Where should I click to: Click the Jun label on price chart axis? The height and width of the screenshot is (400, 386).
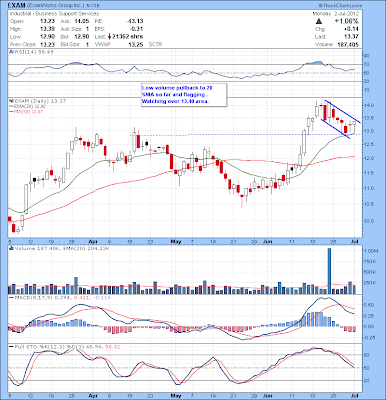click(x=267, y=241)
